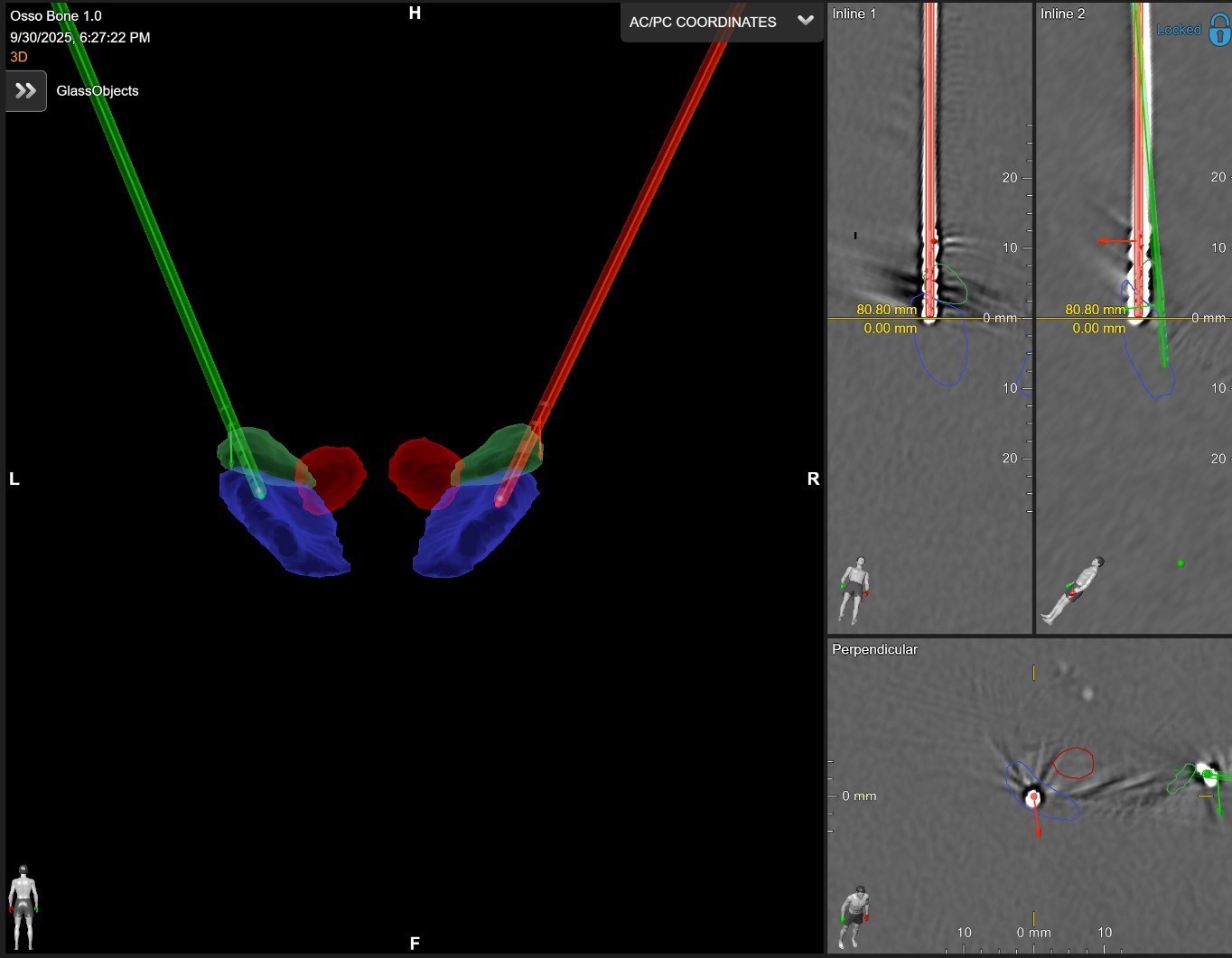Click the orientation figure in the 3D view
This screenshot has width=1232, height=958.
pyautogui.click(x=23, y=907)
